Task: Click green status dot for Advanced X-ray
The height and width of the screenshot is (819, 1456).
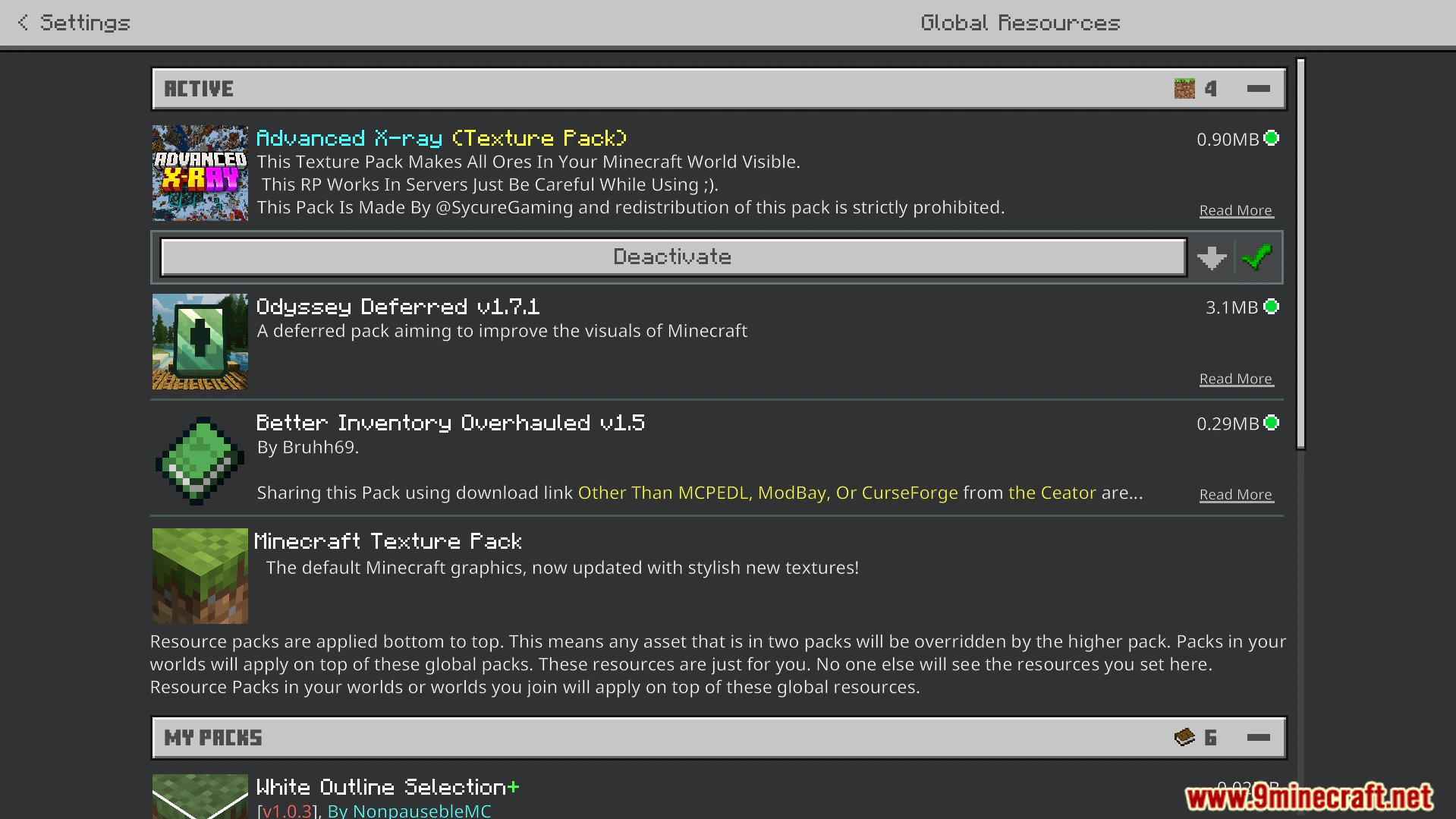Action: pos(1272,138)
